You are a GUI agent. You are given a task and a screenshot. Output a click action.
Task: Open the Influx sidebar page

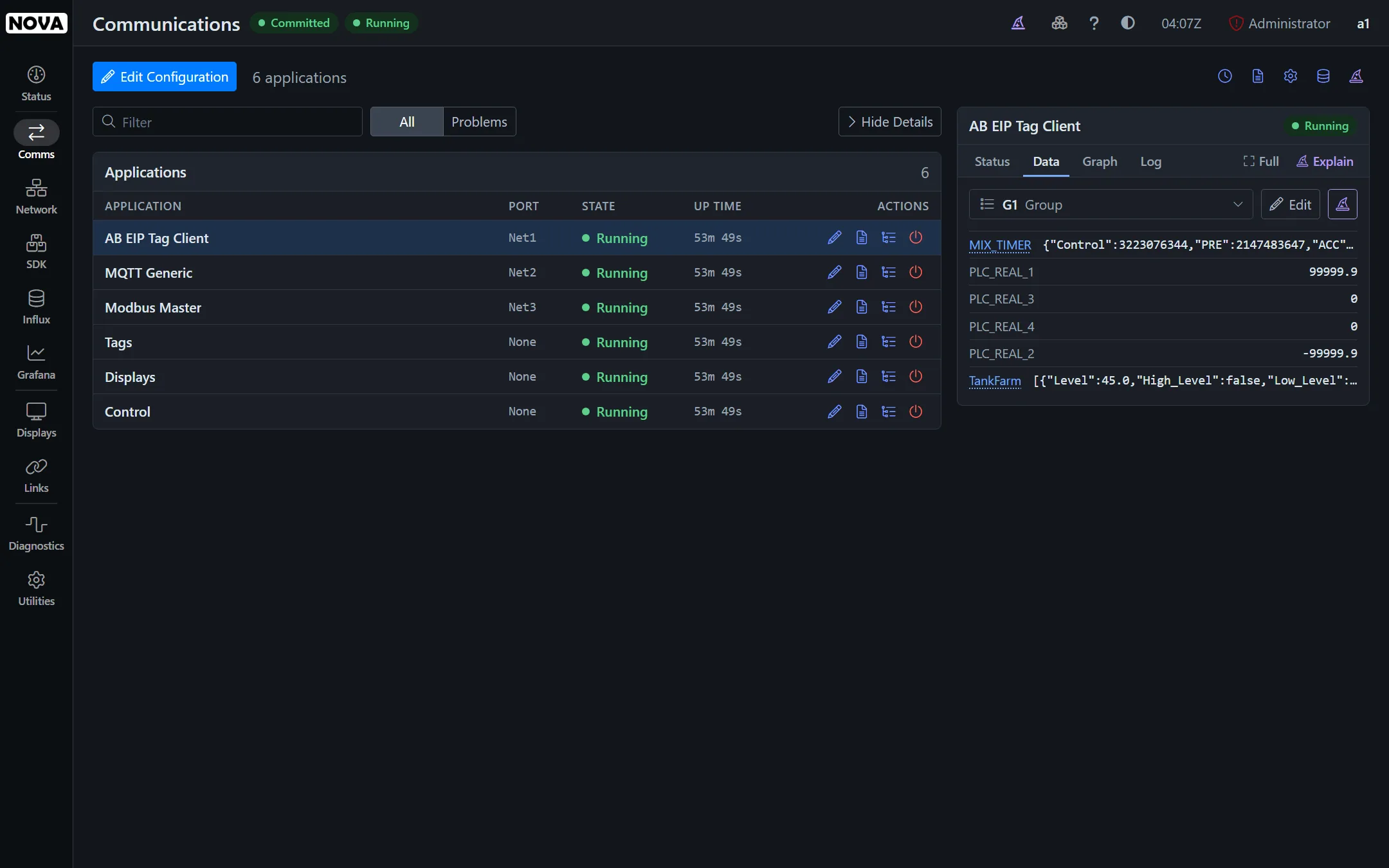pos(36,307)
